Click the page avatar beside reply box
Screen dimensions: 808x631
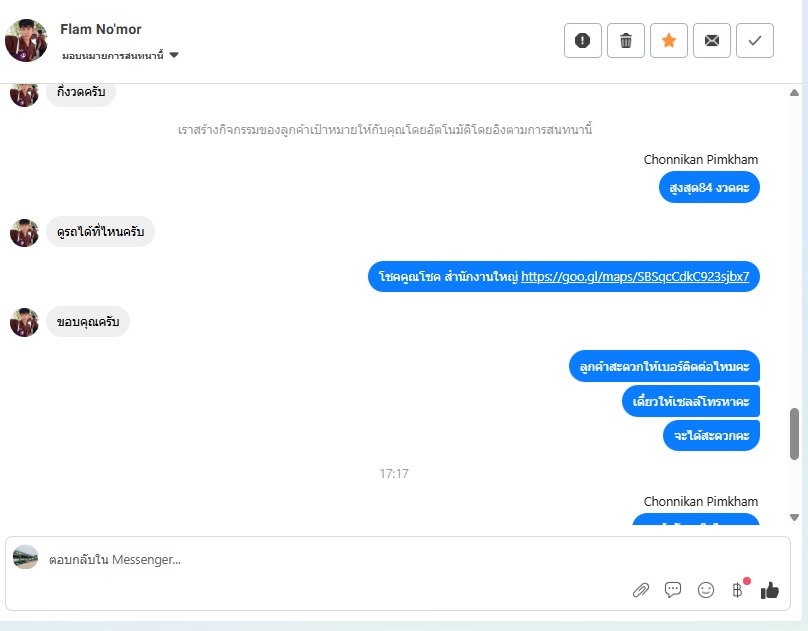pos(25,557)
